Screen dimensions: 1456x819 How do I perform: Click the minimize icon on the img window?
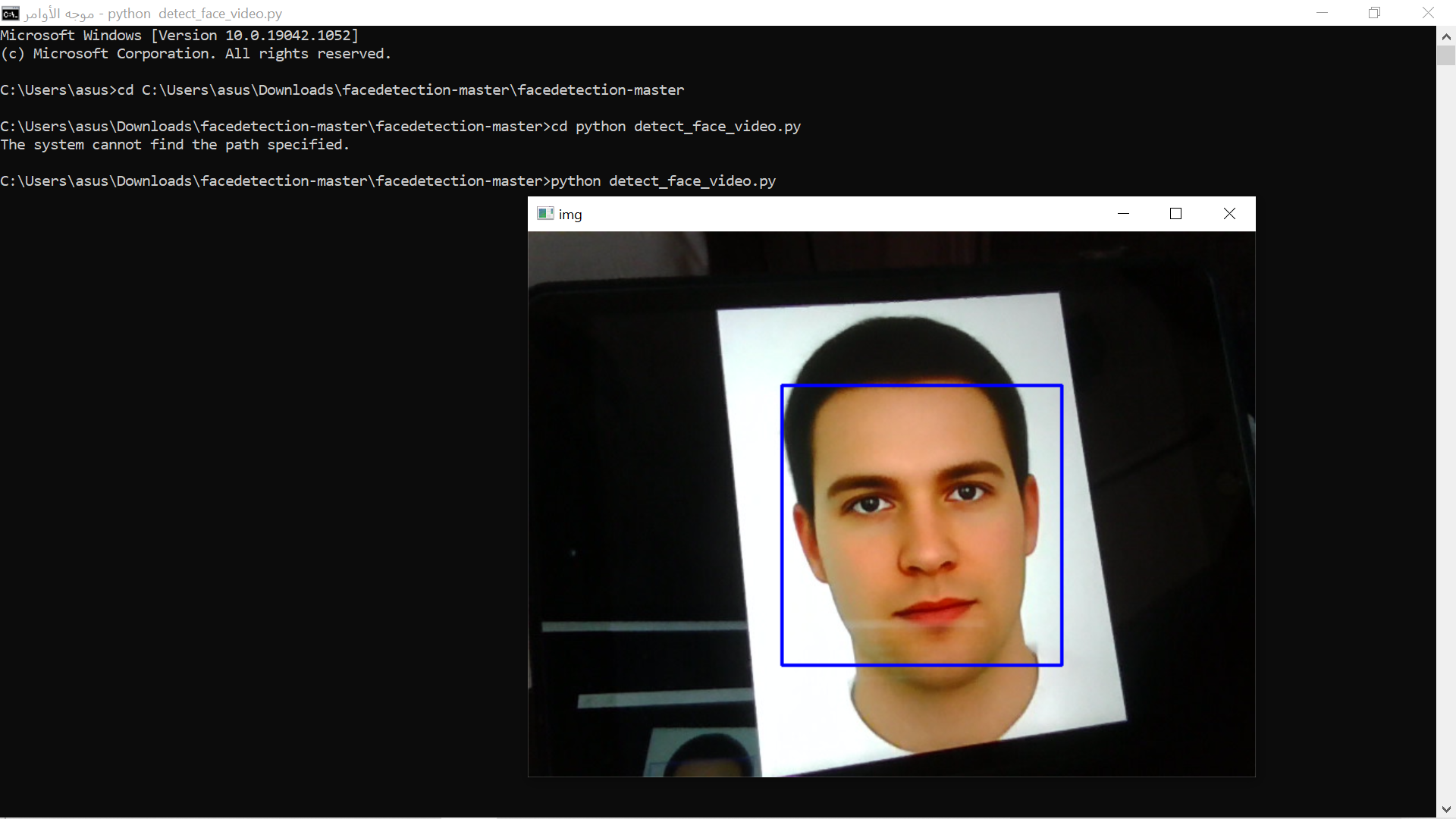click(x=1123, y=213)
